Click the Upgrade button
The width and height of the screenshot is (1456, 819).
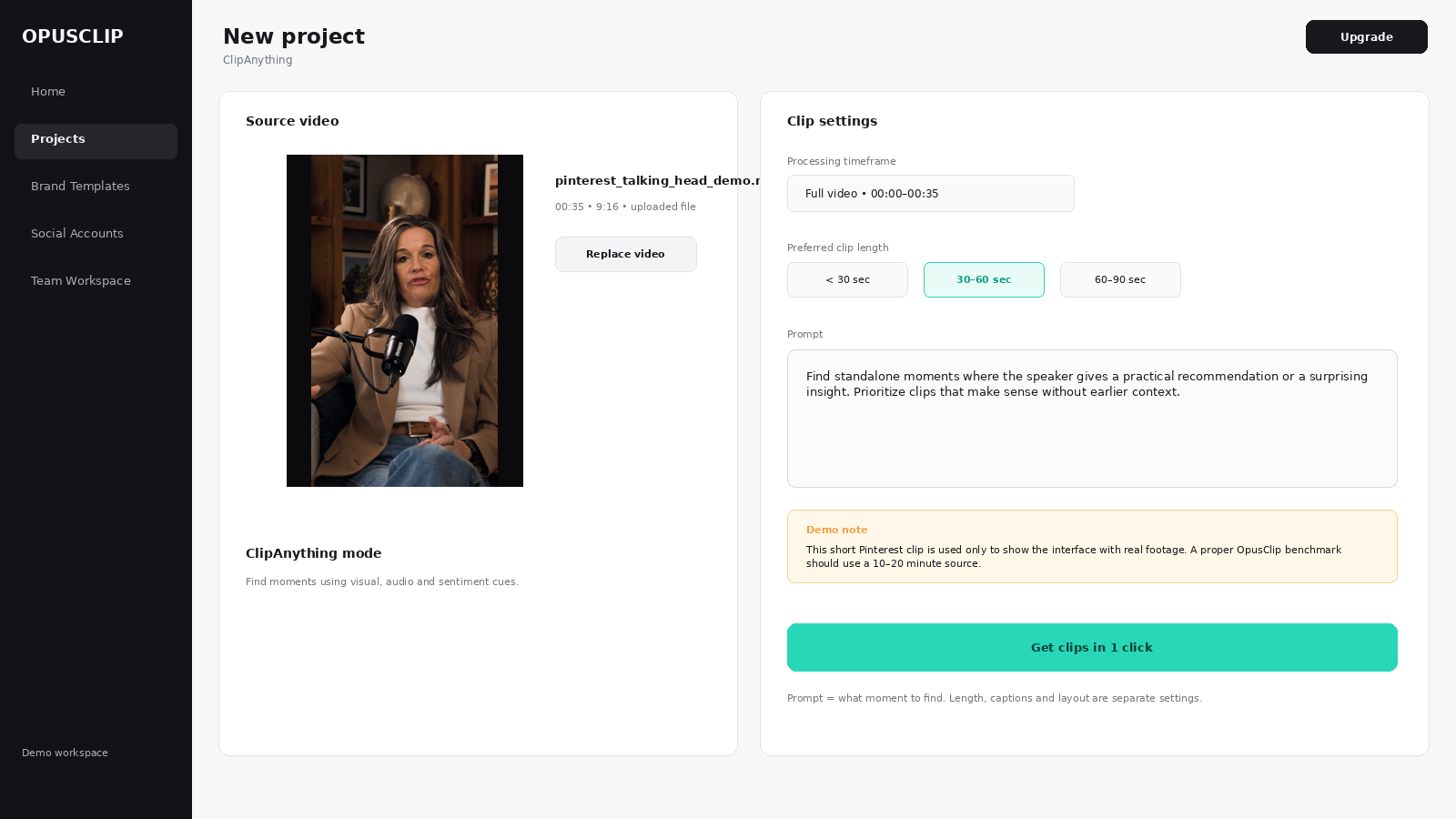click(1366, 37)
